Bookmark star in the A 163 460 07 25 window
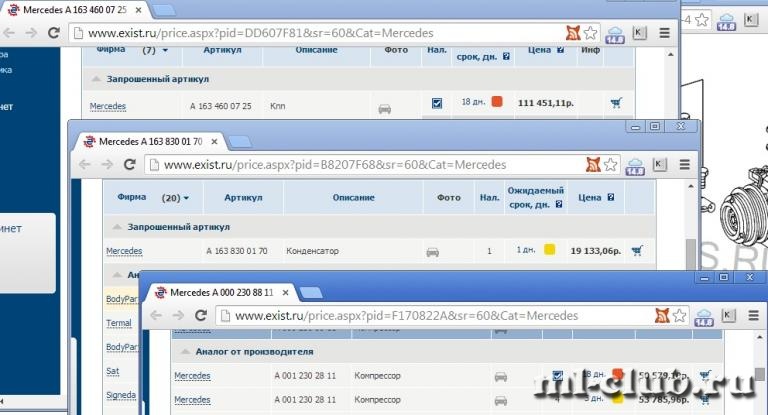The image size is (768, 415). [591, 33]
